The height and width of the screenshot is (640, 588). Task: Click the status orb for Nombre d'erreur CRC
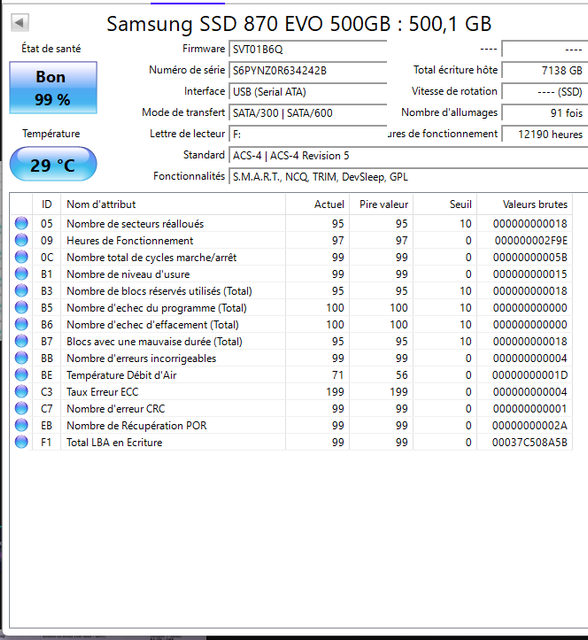(x=21, y=408)
